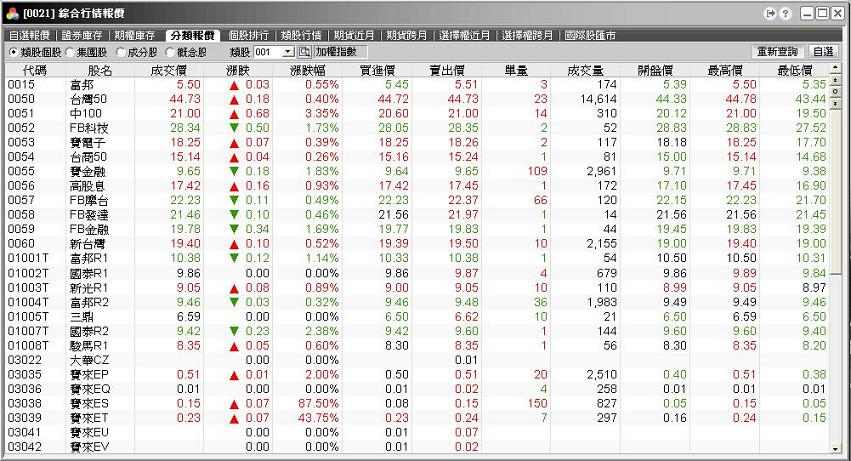Minimize the 綜合行情報價 window
Viewport: 851px width, 461px height.
click(x=806, y=14)
